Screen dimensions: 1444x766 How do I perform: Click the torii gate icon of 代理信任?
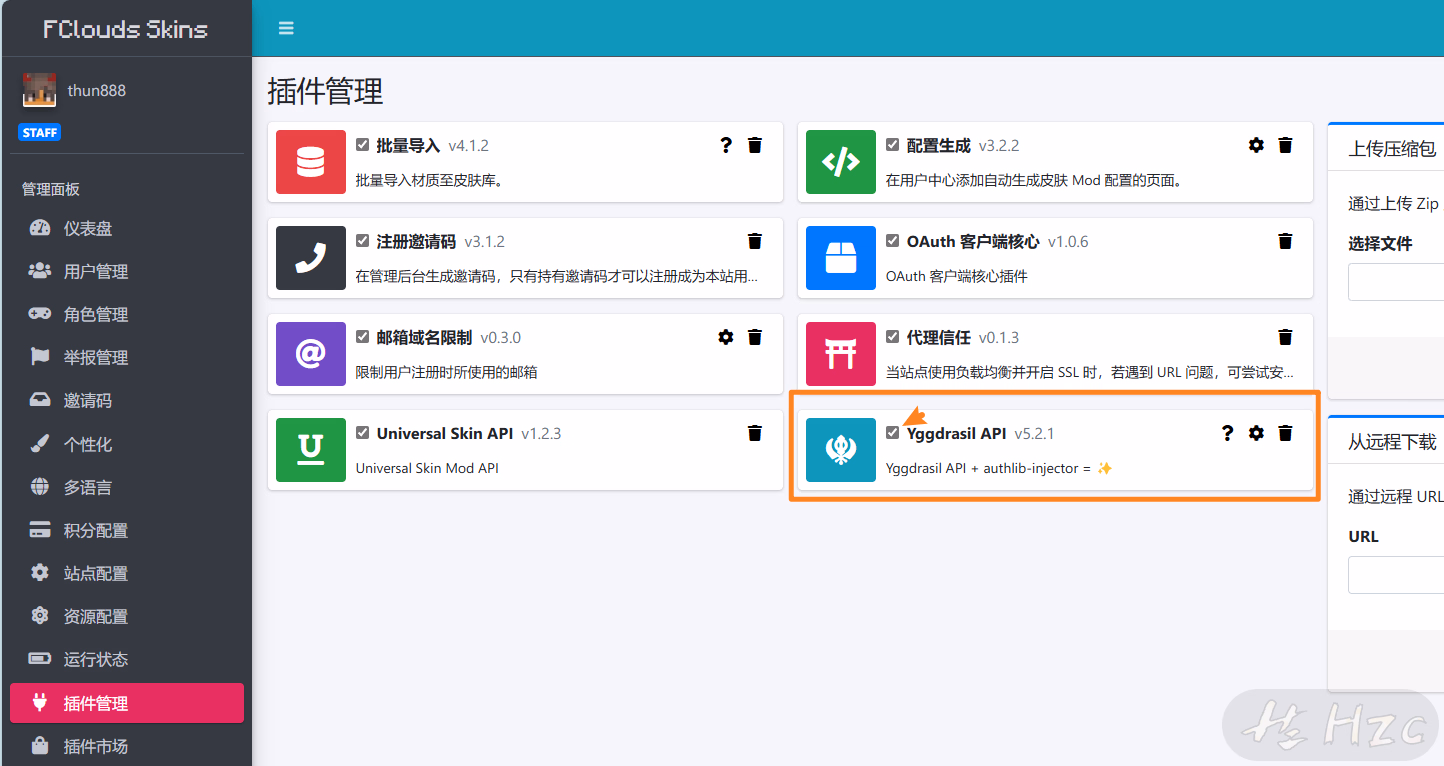pos(841,354)
